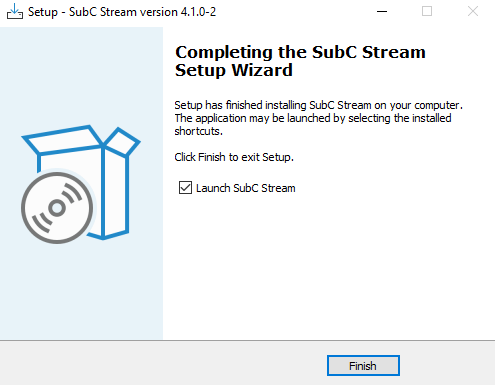
Task: Close the Setup wizard window
Action: coord(473,11)
